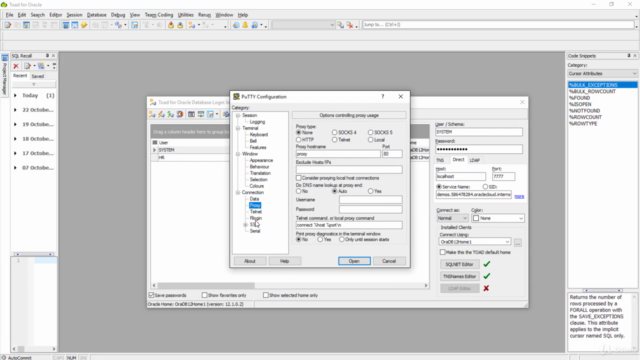Open the Database menu
640x360 pixels.
coord(96,15)
